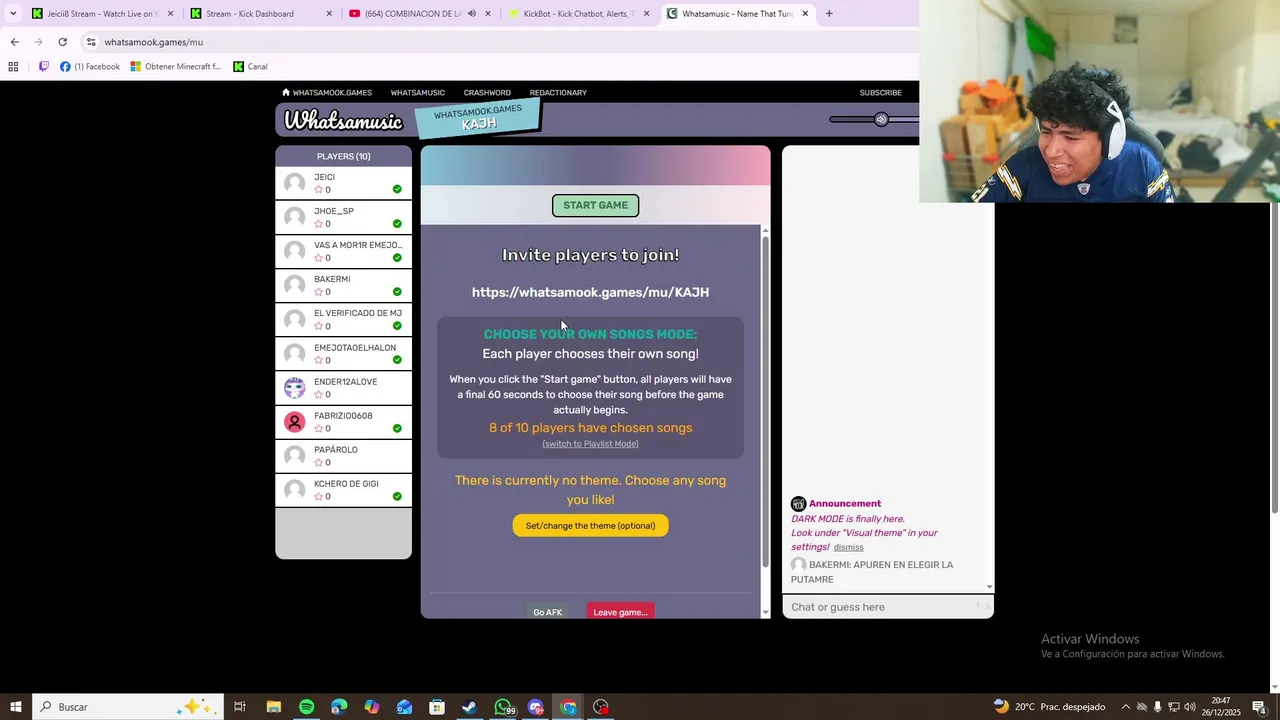Open site info icon in address bar
The width and height of the screenshot is (1280, 720).
click(x=91, y=42)
